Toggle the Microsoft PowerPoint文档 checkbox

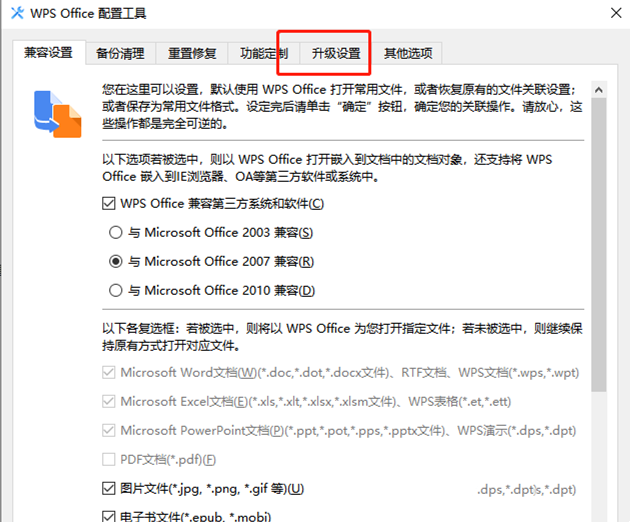[x=108, y=430]
